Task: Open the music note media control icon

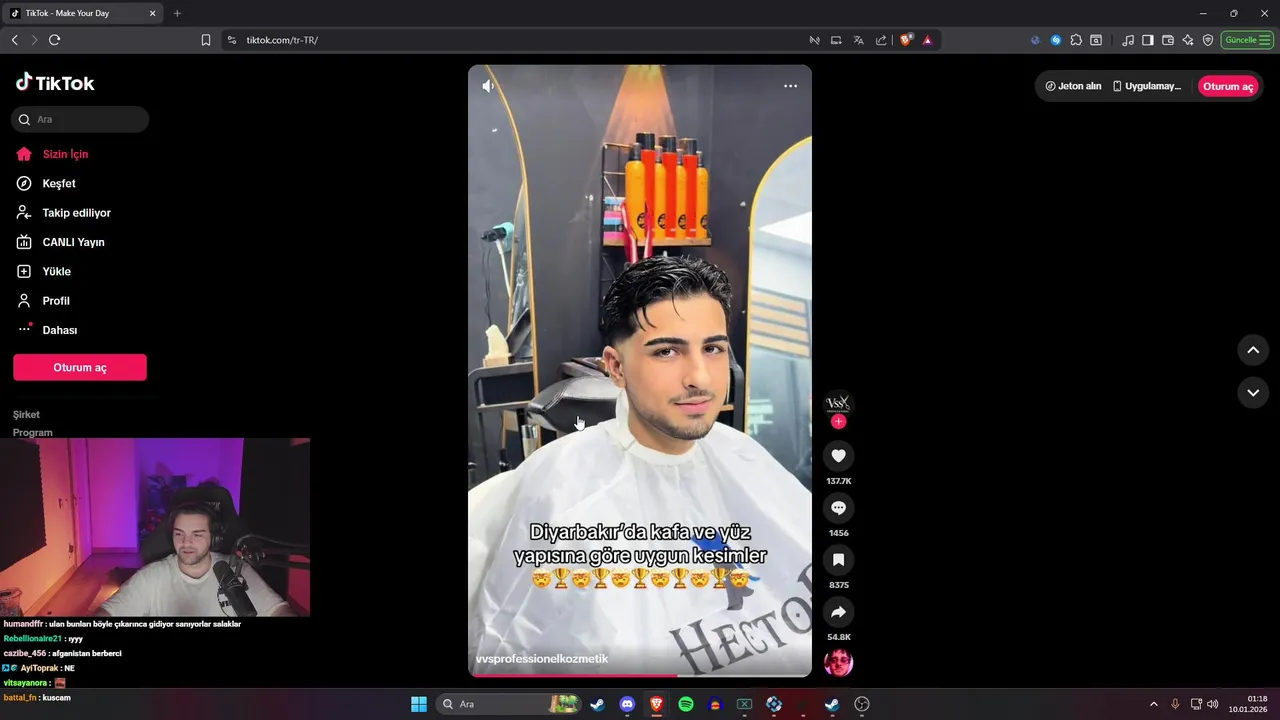Action: pos(1128,40)
